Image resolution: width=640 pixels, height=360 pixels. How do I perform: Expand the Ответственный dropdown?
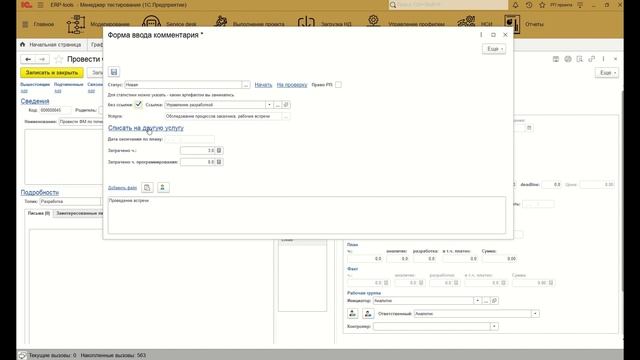point(535,314)
